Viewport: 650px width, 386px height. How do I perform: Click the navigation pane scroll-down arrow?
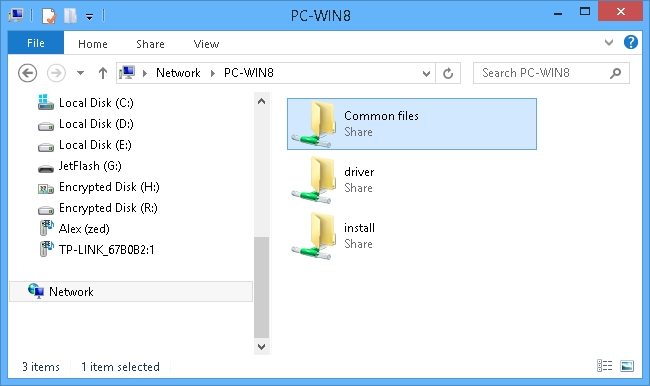[x=261, y=347]
